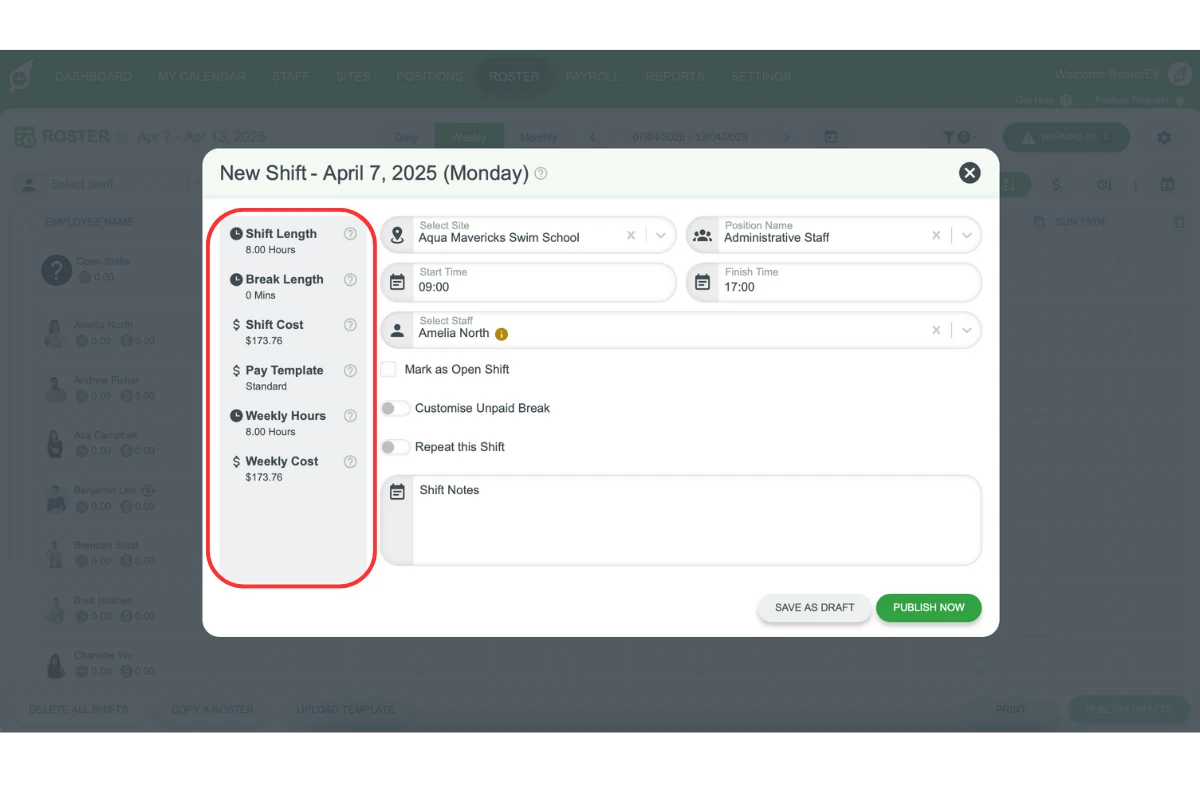
Task: Open roster settings gear icon in background
Action: coord(1164,137)
